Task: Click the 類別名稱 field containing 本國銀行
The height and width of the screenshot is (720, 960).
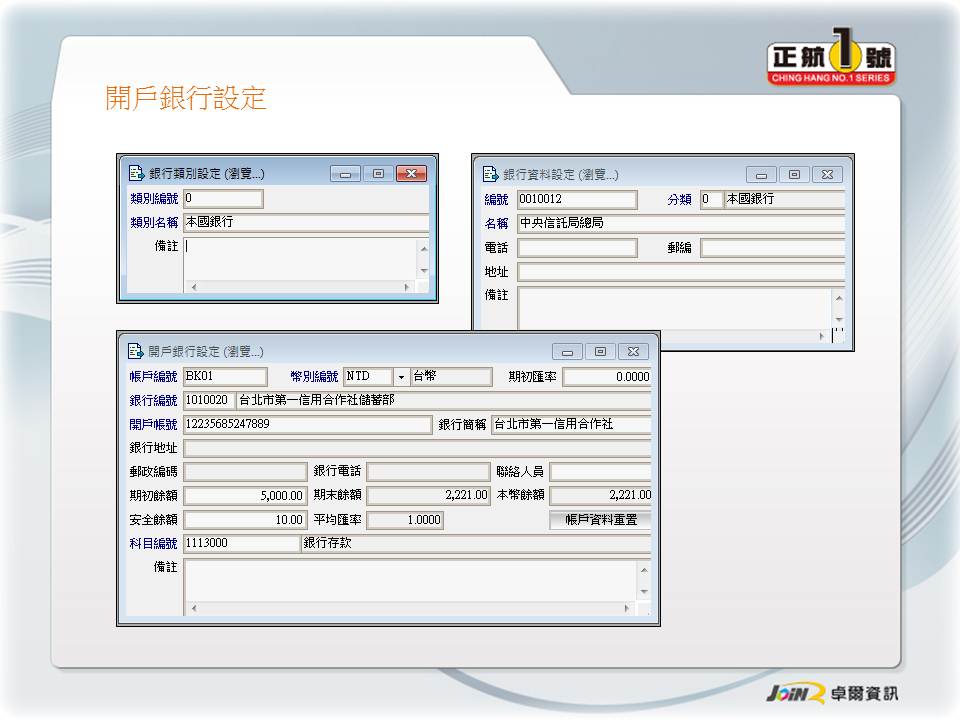Action: point(306,223)
